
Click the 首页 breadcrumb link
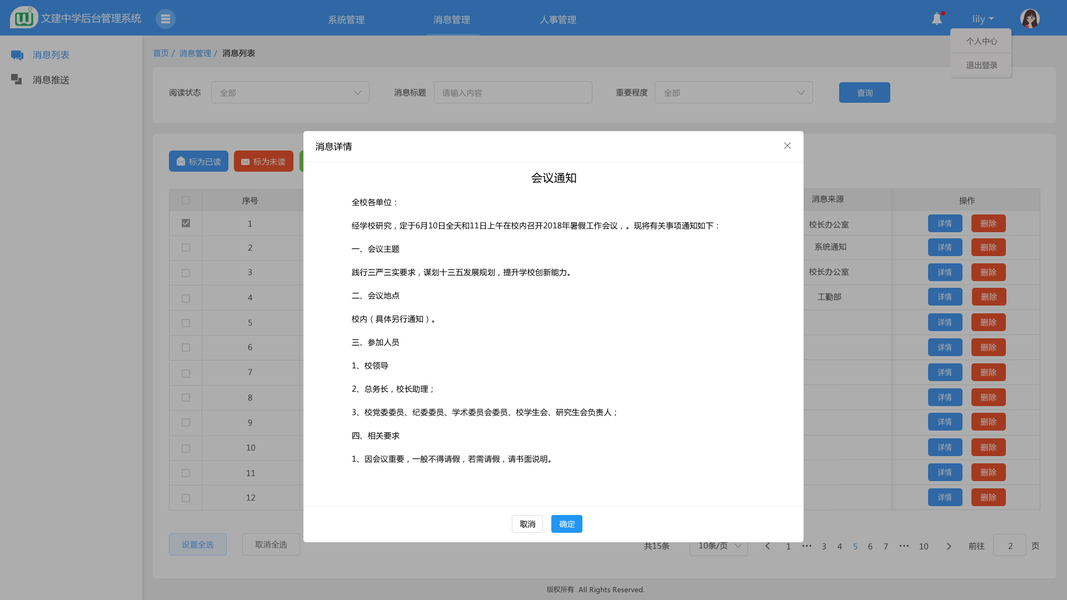pyautogui.click(x=161, y=53)
